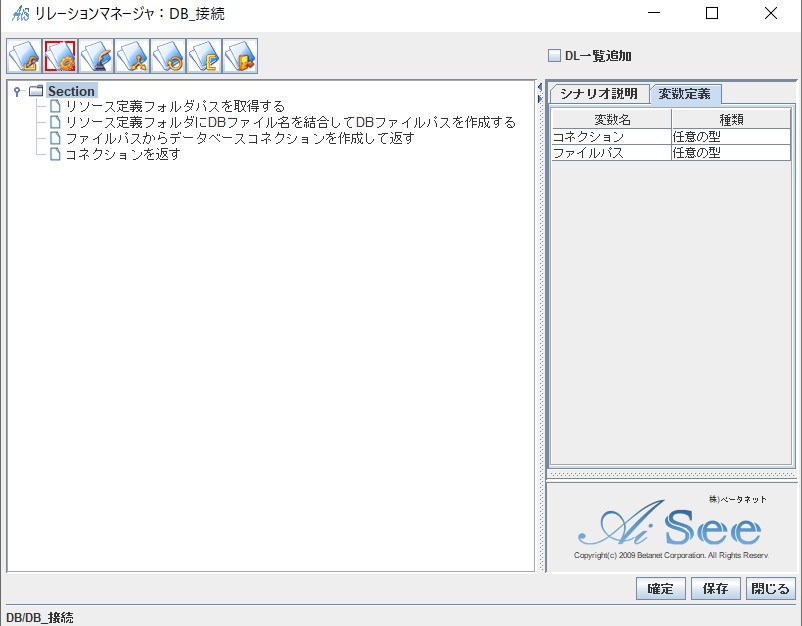
Task: Click the 変数名 column header
Action: pyautogui.click(x=612, y=120)
